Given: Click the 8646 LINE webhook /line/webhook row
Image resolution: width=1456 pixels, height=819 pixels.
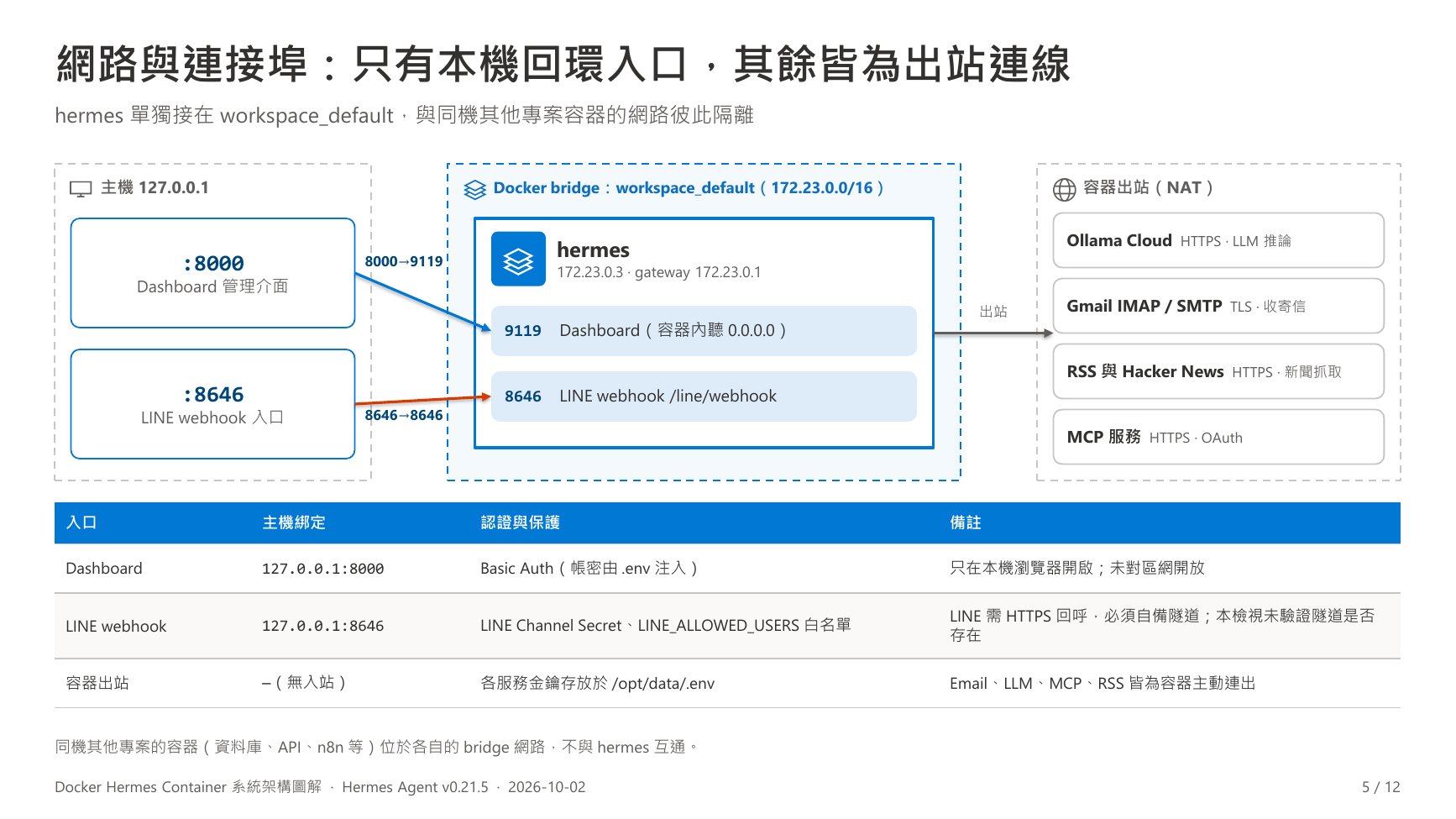Looking at the screenshot, I should coord(704,396).
